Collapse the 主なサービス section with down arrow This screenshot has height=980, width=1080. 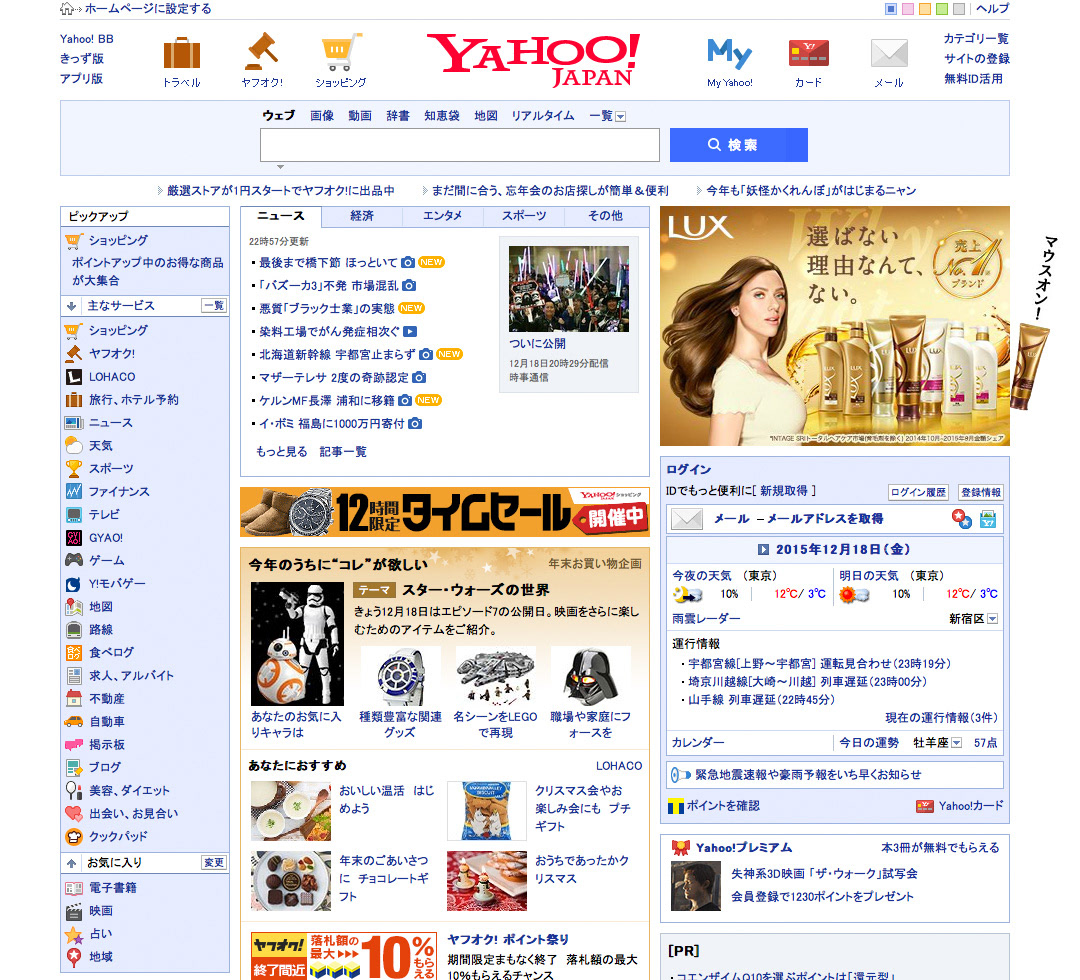click(72, 306)
